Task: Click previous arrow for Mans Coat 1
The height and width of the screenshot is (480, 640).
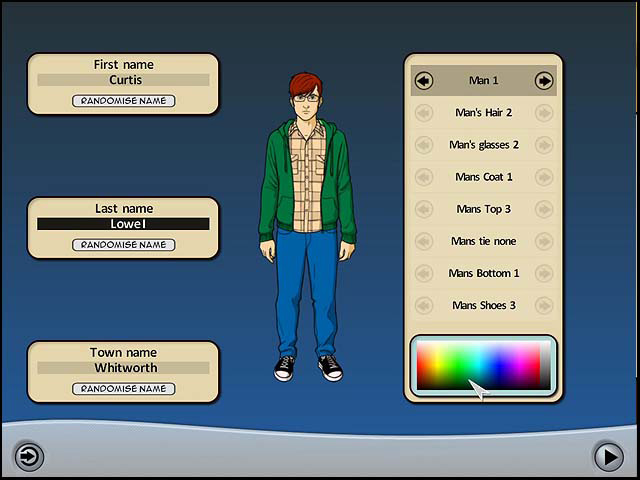Action: pos(424,177)
